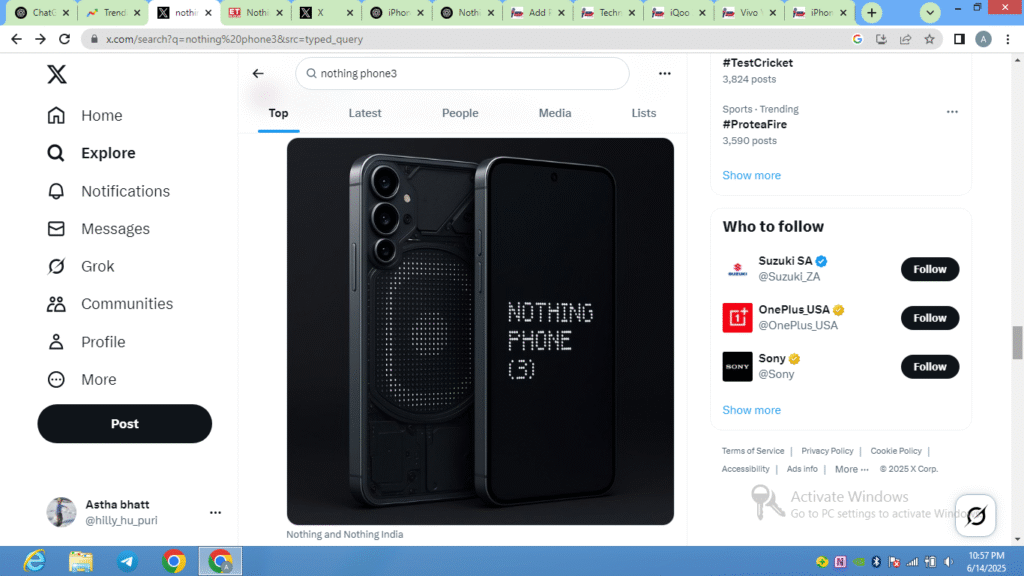Open Privacy Policy link
Screen dimensions: 1024x576
(827, 451)
